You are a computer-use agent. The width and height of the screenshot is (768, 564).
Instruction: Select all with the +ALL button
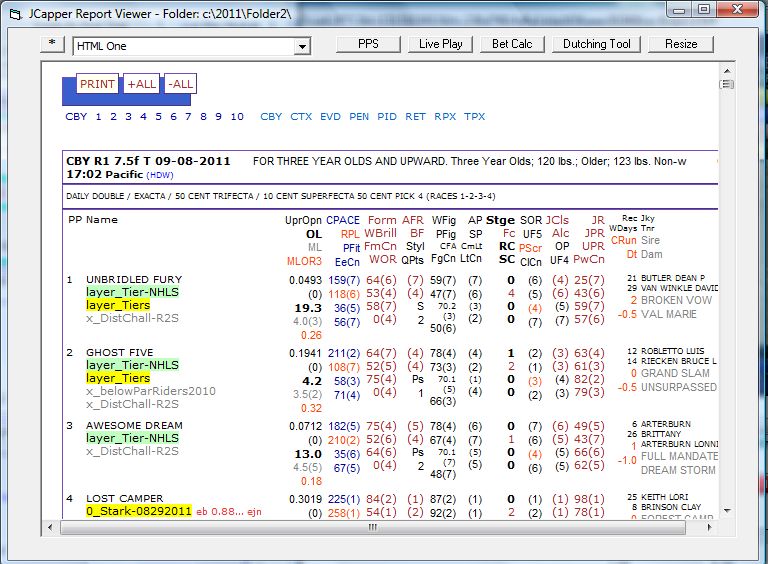click(x=141, y=84)
